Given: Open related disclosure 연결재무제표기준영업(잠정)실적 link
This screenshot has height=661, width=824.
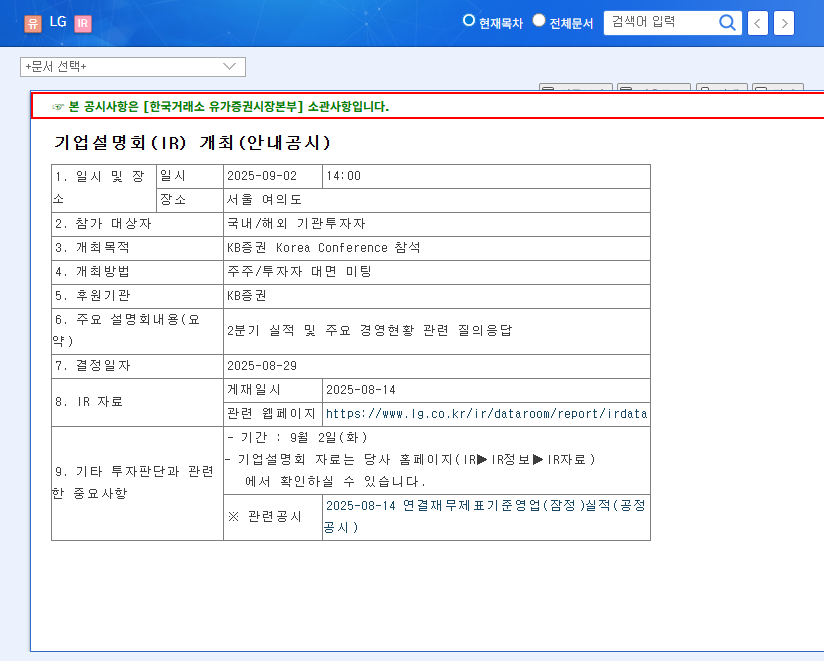Looking at the screenshot, I should point(484,516).
